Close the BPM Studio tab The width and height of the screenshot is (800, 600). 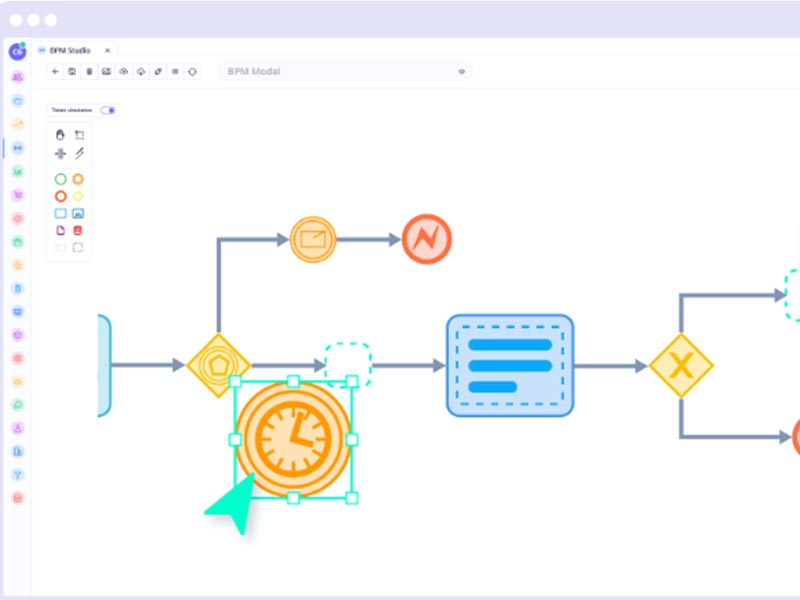point(107,51)
